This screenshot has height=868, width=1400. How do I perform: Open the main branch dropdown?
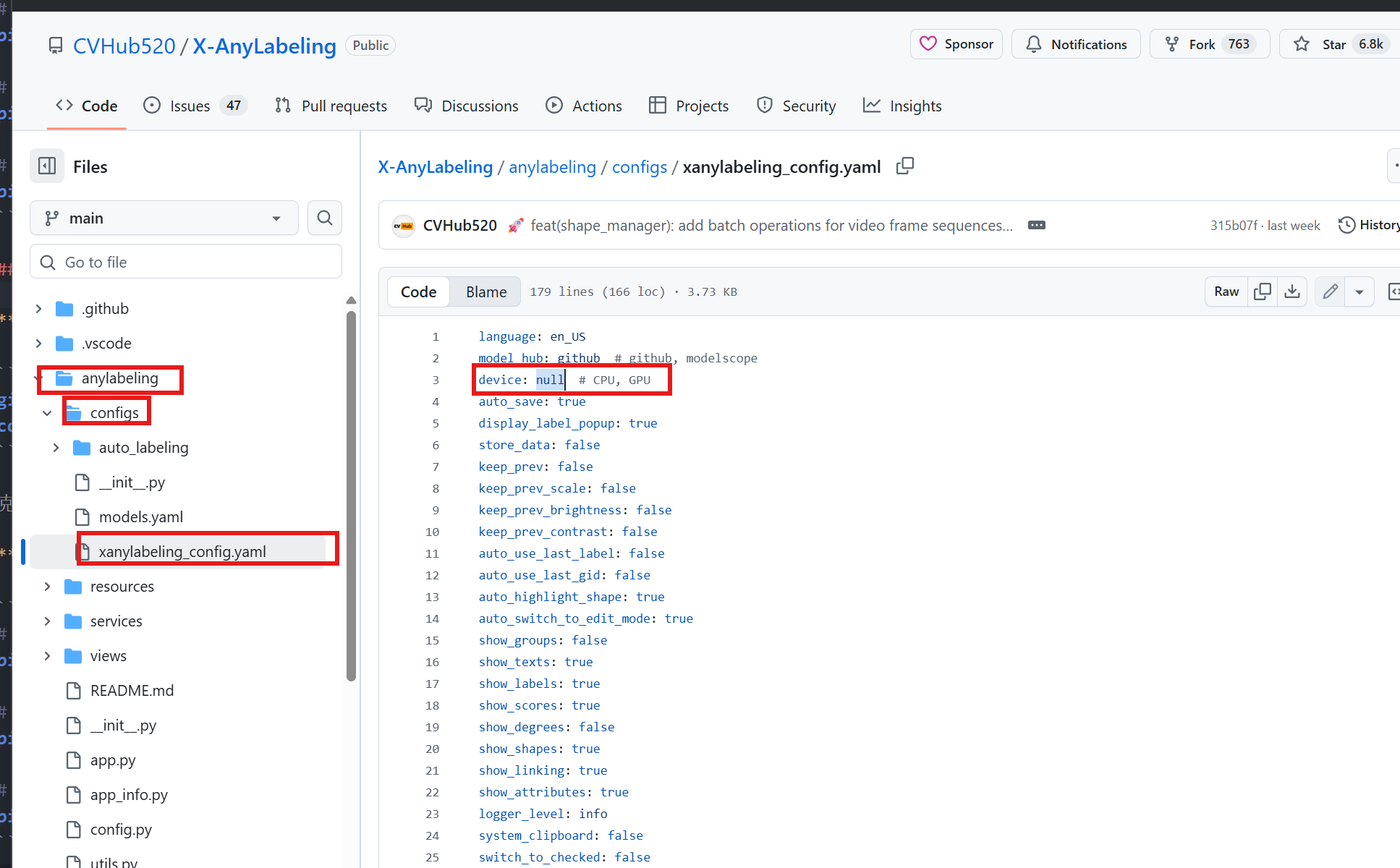[164, 218]
